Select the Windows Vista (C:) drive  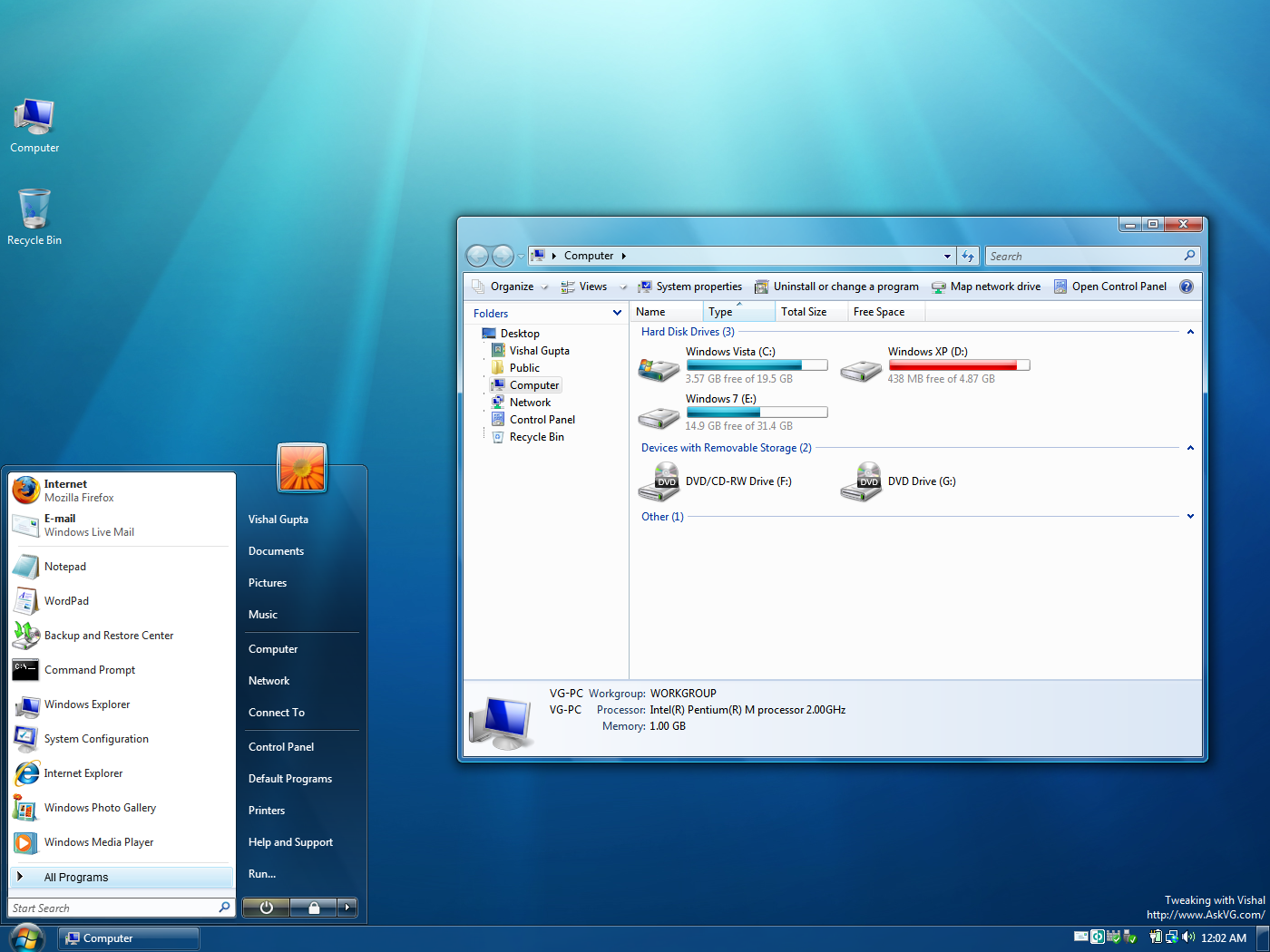pos(733,365)
